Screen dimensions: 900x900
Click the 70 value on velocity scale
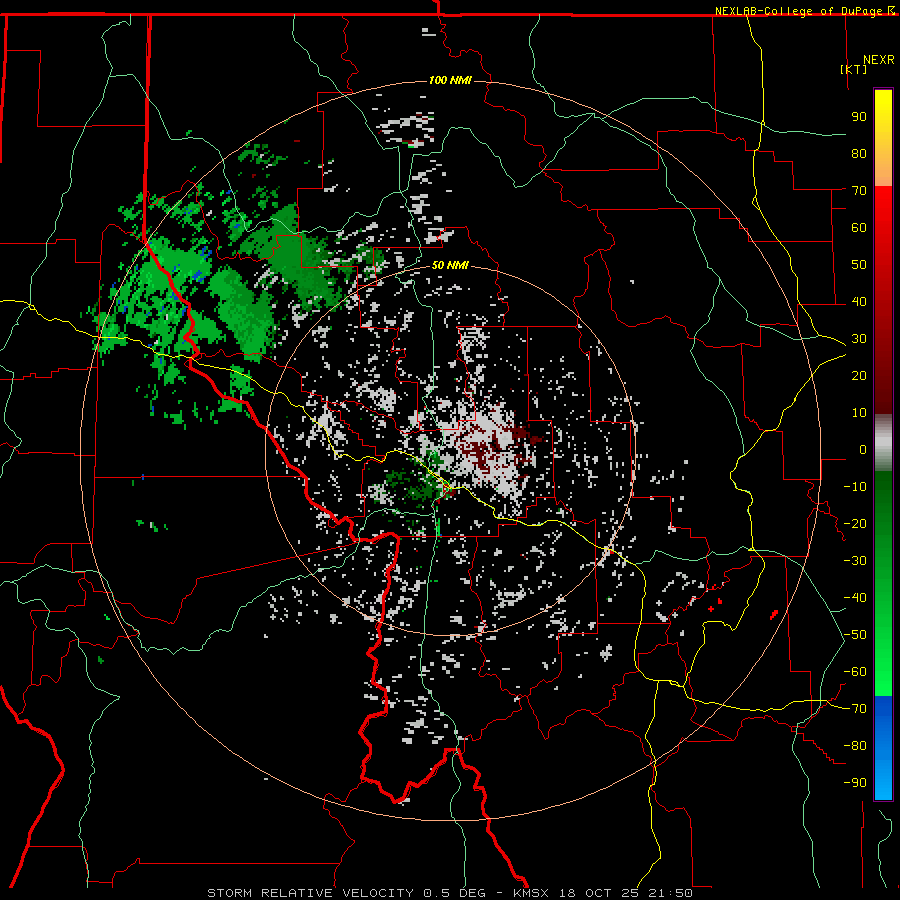tap(859, 191)
